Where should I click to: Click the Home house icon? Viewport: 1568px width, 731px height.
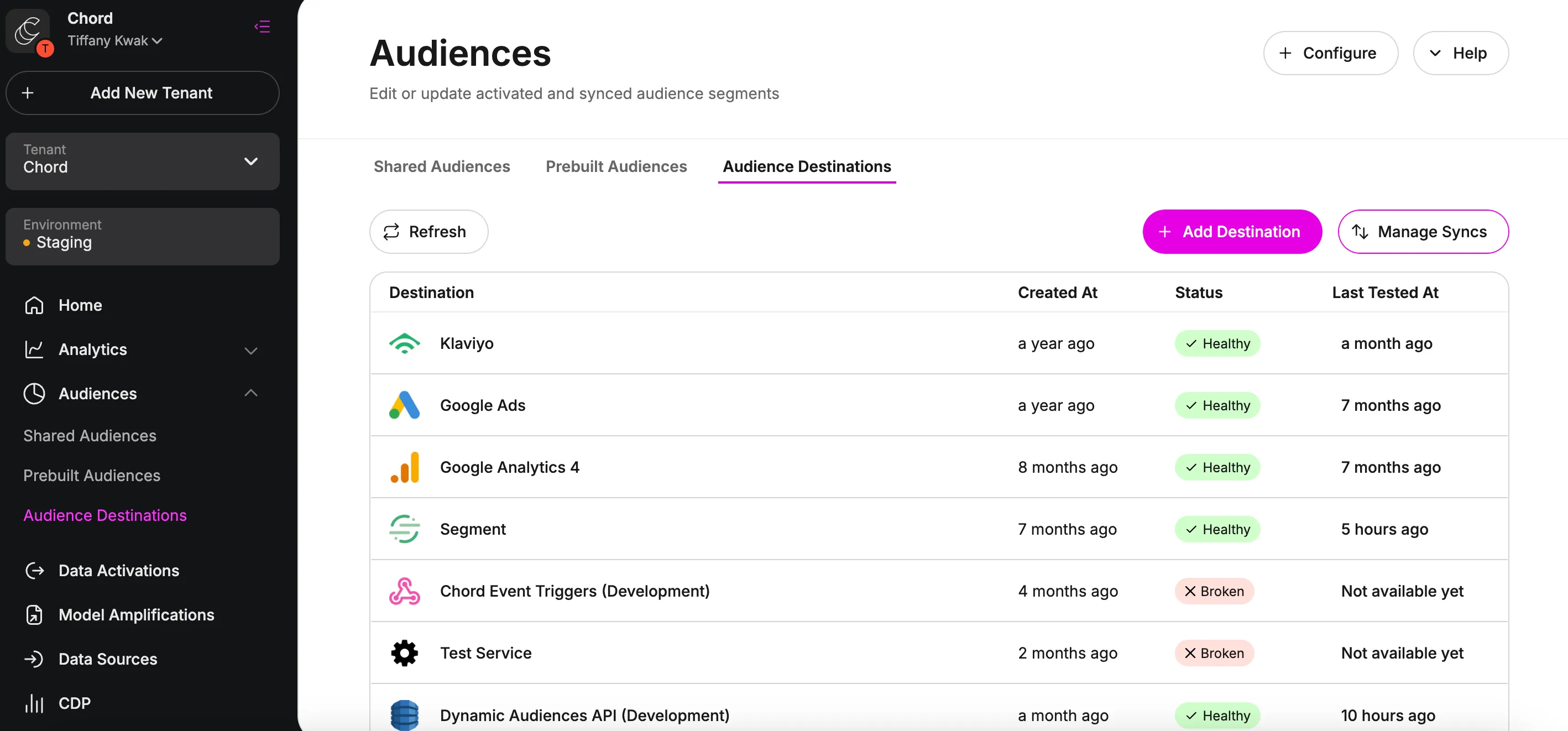tap(34, 305)
